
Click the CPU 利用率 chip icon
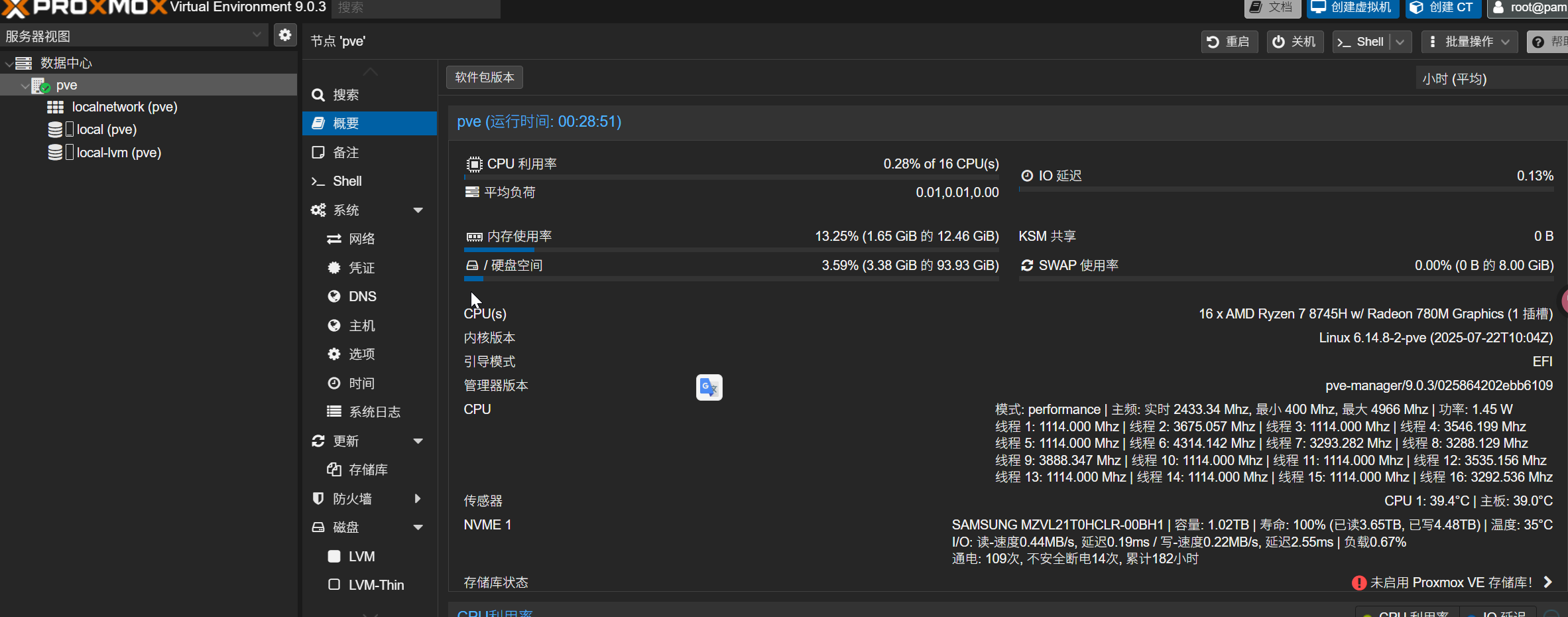[x=474, y=164]
